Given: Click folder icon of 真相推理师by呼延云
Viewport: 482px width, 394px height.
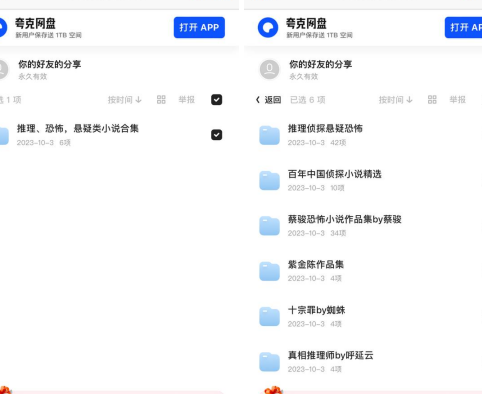Looking at the screenshot, I should 269,362.
